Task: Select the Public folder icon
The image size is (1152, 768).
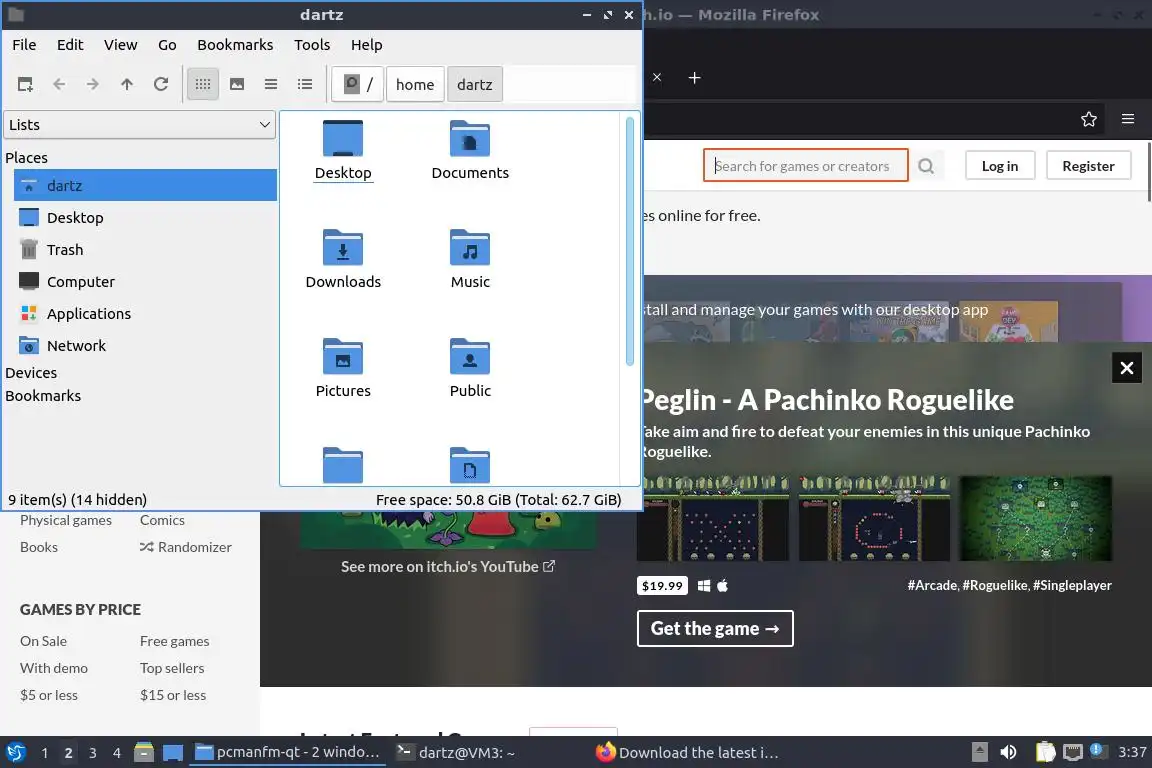Action: click(470, 356)
